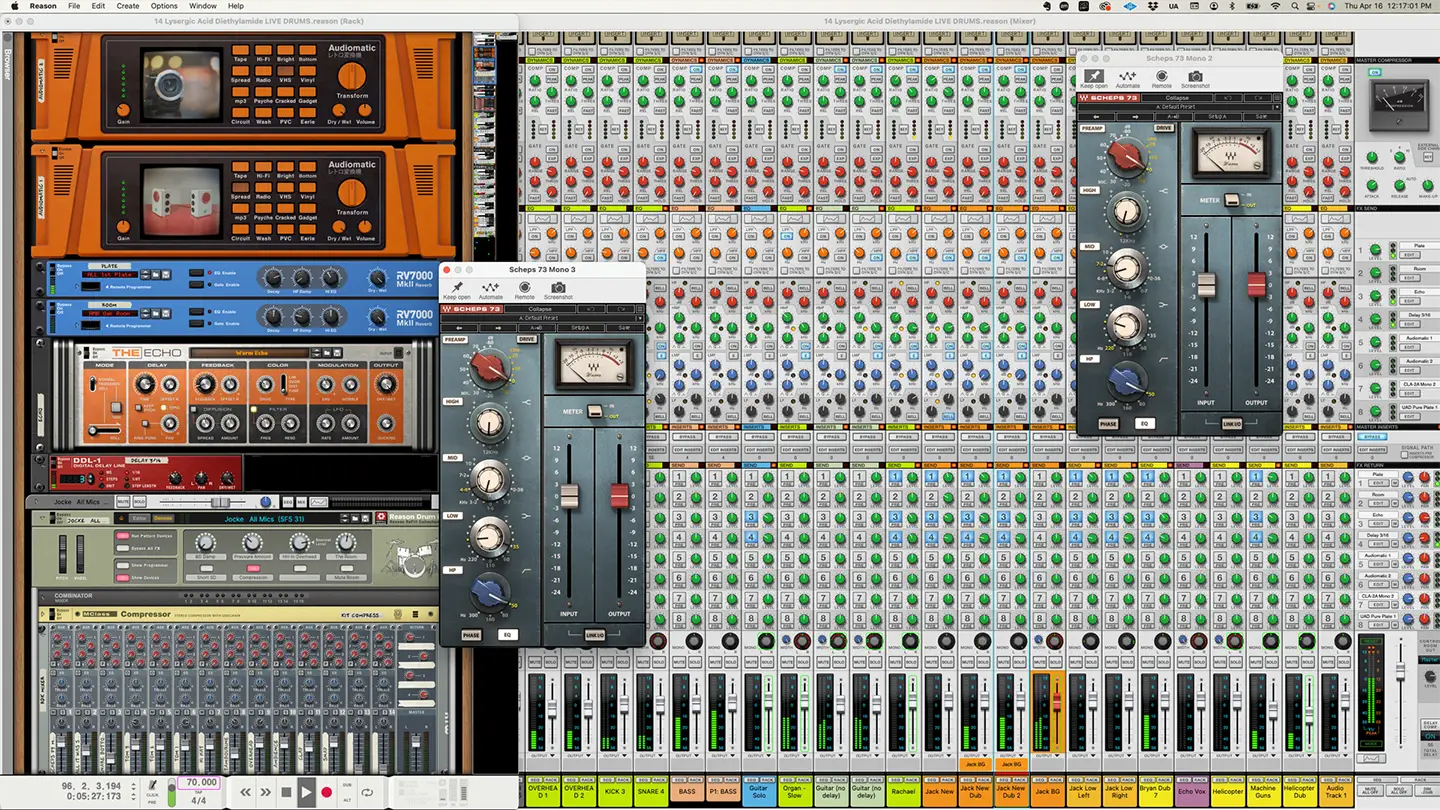The image size is (1440, 810).
Task: Click the previous preset arrow in Scheps 73 Mono 3
Action: pos(460,327)
